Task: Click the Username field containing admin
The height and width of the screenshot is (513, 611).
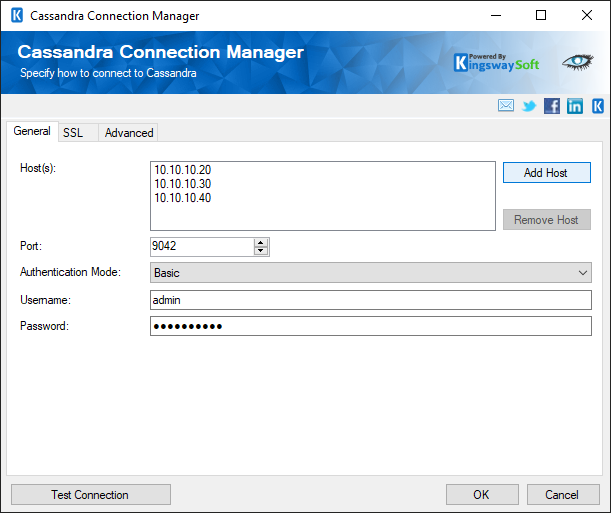Action: click(371, 300)
